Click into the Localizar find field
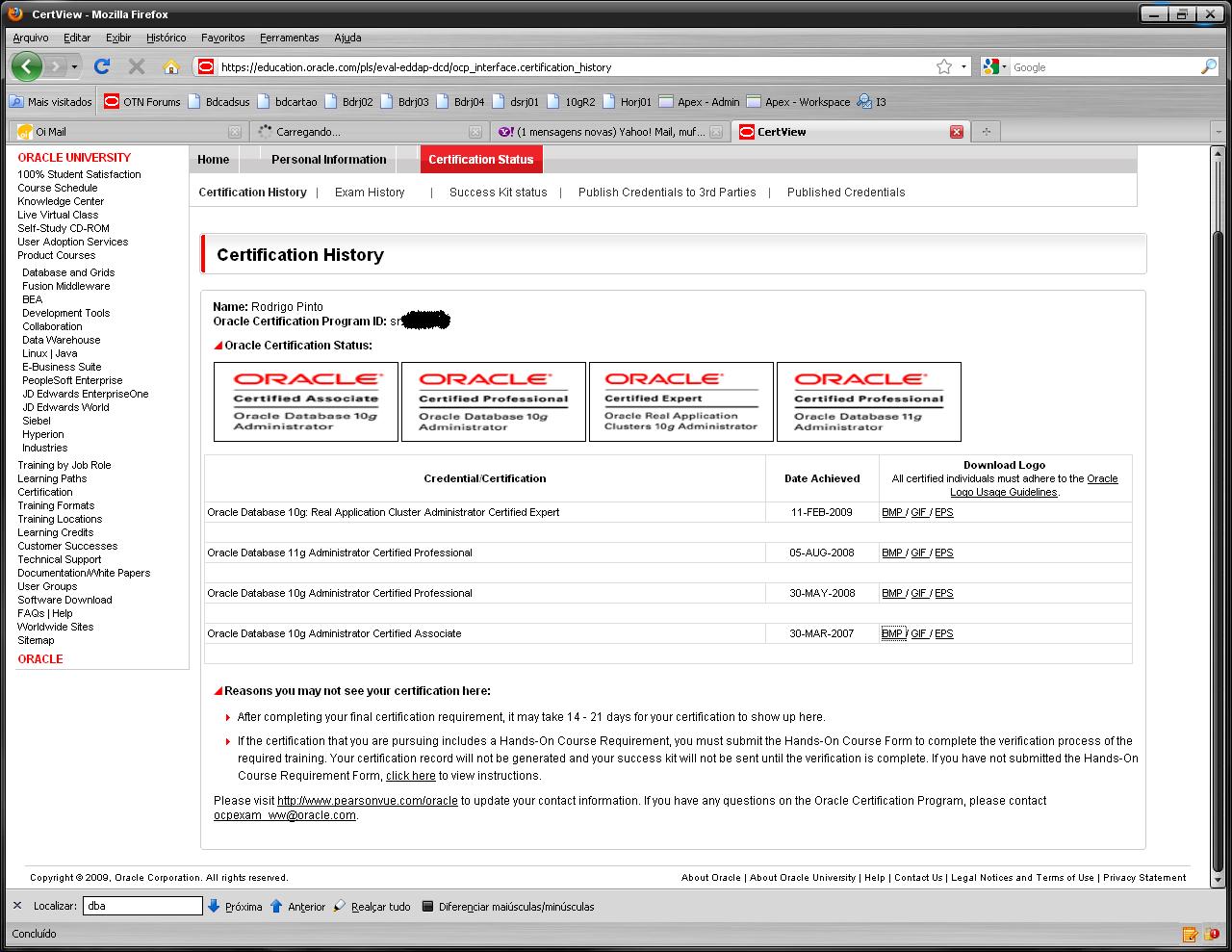Image resolution: width=1232 pixels, height=952 pixels. pos(142,906)
